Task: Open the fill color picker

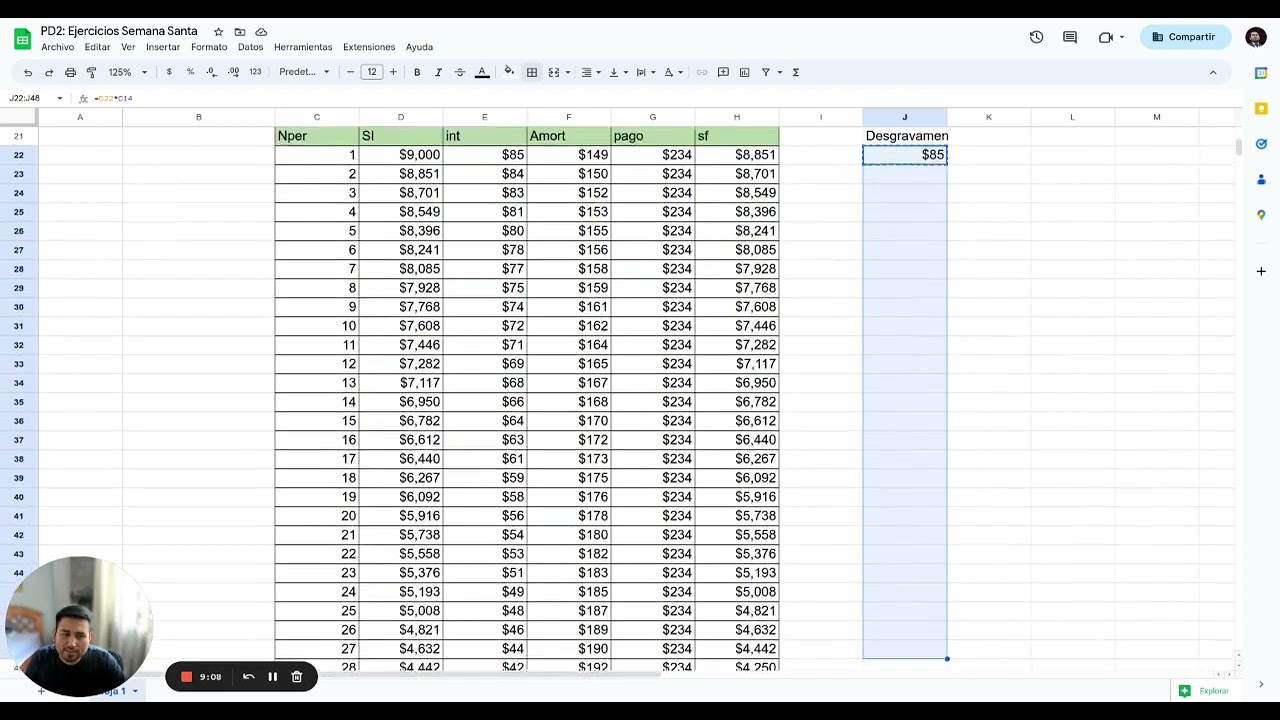Action: [x=509, y=72]
